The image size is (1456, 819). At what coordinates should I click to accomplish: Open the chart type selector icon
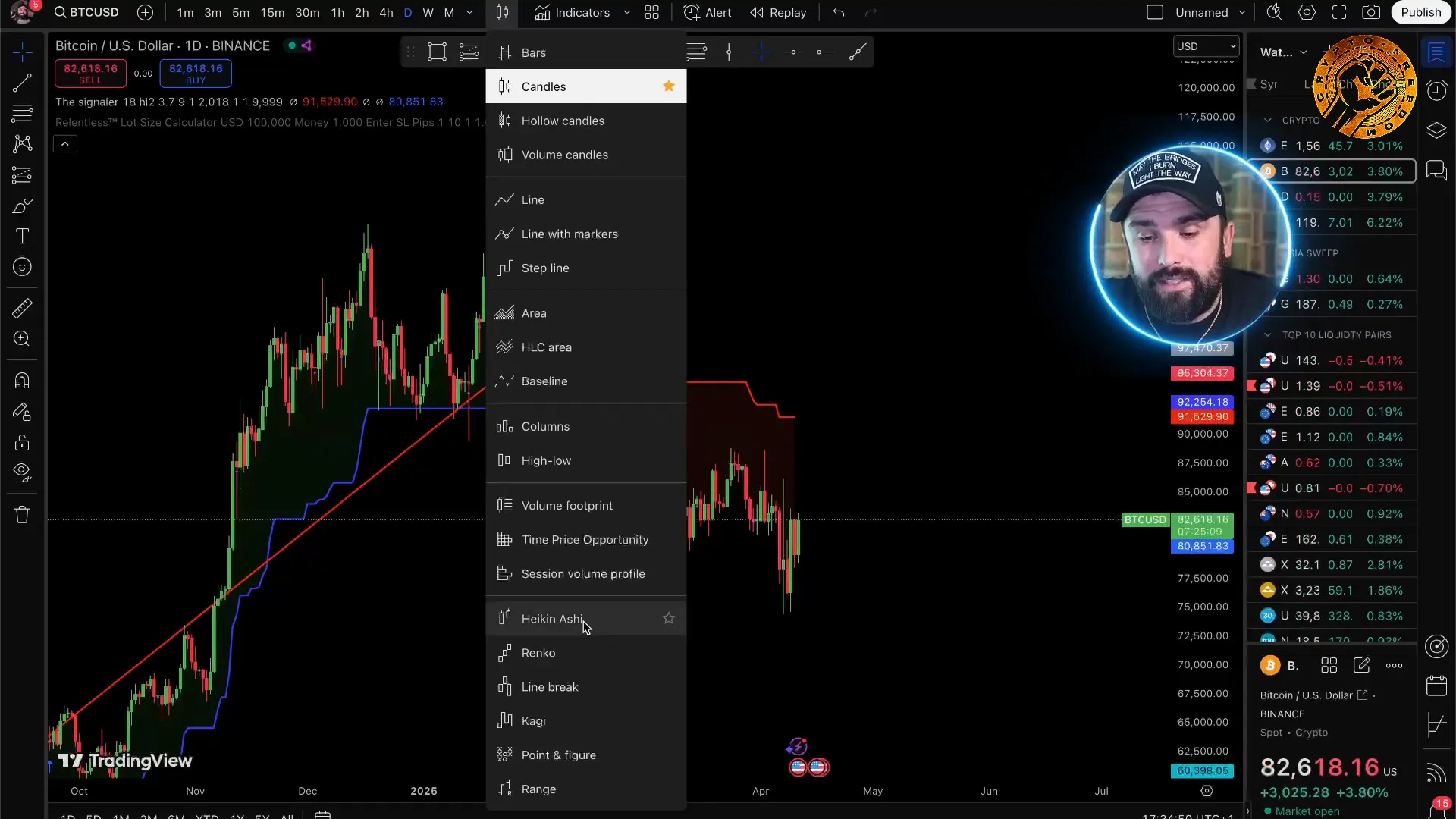click(x=502, y=12)
